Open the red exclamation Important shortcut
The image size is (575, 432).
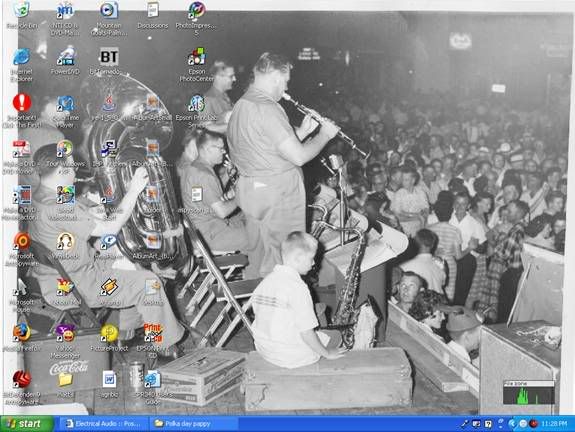22,103
